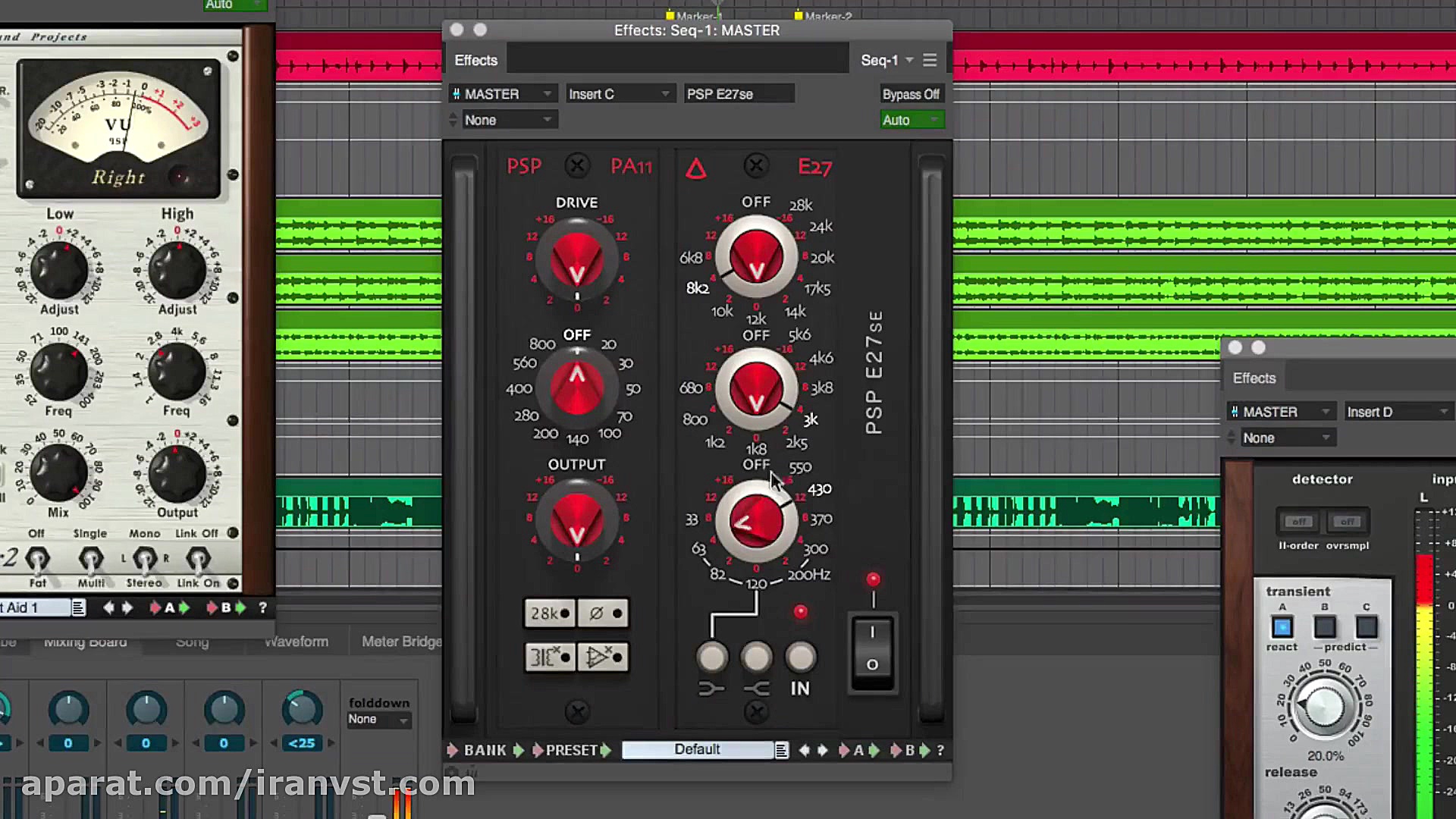
Task: Toggle the 28k filter button
Action: coord(550,613)
